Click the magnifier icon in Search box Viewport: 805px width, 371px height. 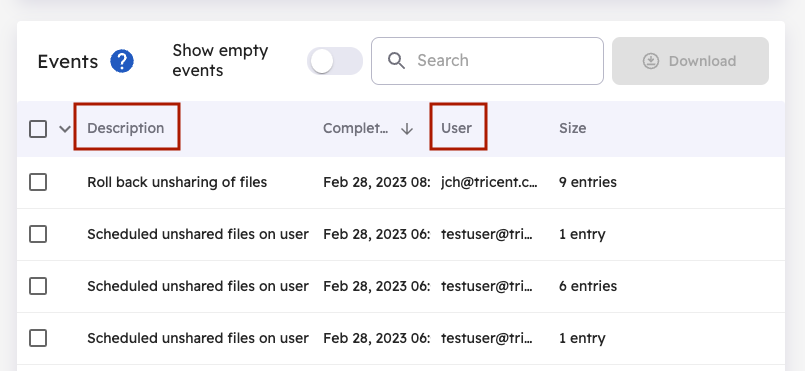396,61
